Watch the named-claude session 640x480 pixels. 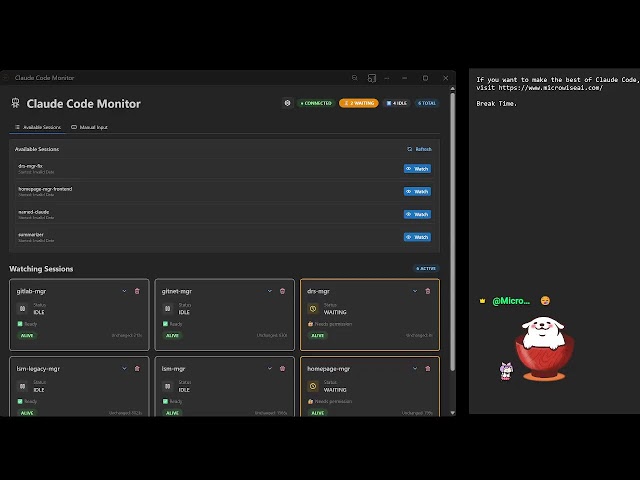tap(417, 214)
